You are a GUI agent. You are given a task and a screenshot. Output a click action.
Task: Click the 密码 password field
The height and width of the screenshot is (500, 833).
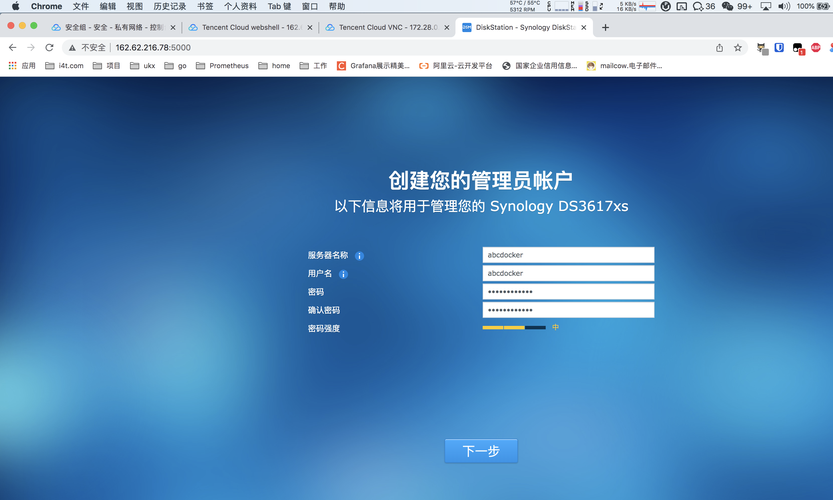click(x=568, y=292)
